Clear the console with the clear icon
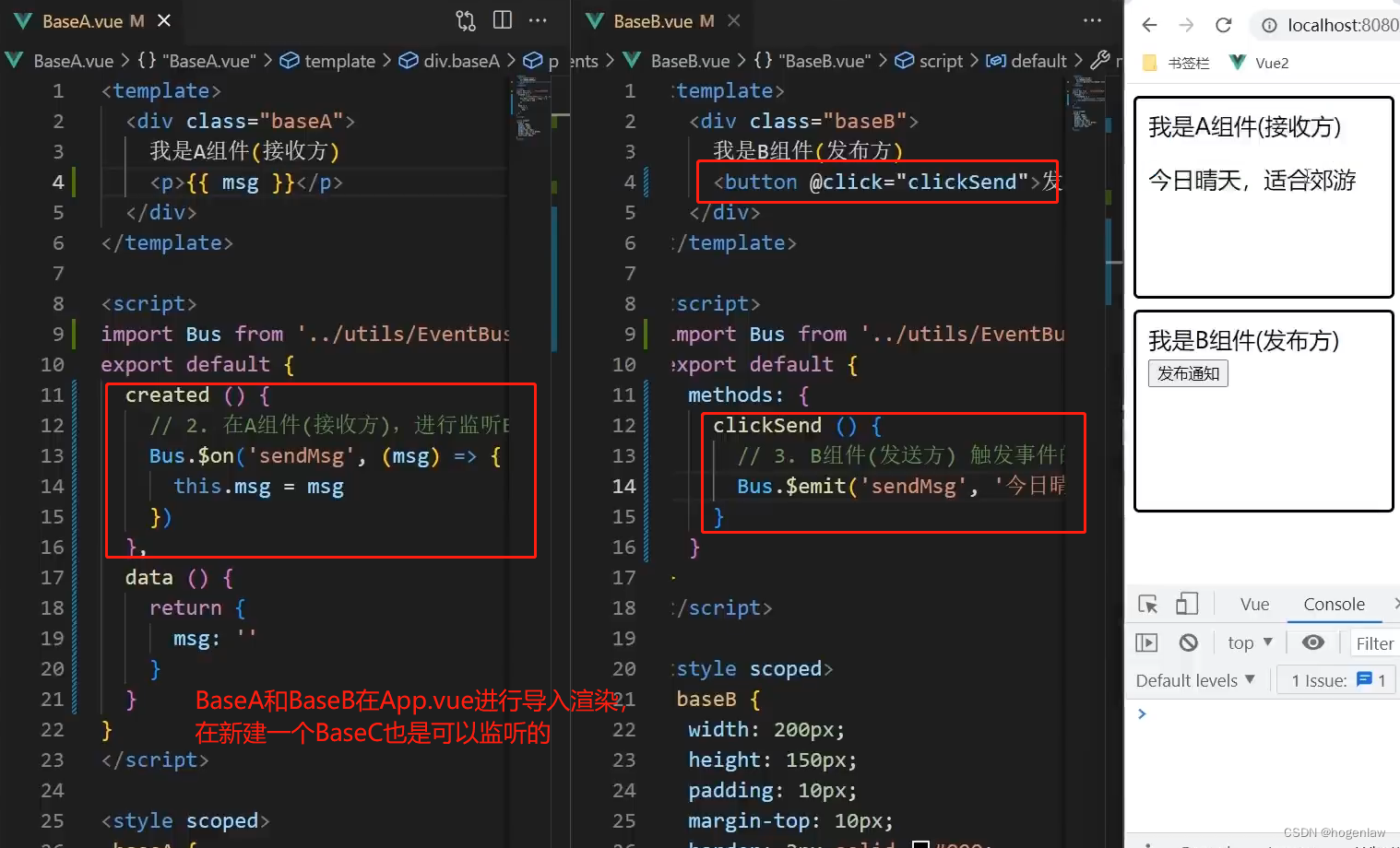1400x848 pixels. point(1189,642)
